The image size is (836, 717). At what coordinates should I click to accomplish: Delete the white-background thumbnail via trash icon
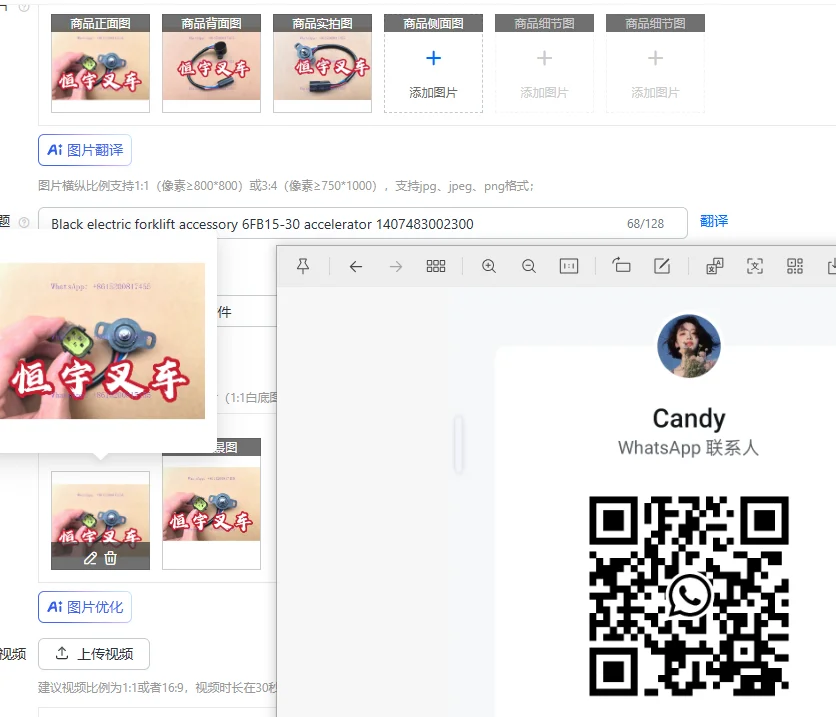110,558
